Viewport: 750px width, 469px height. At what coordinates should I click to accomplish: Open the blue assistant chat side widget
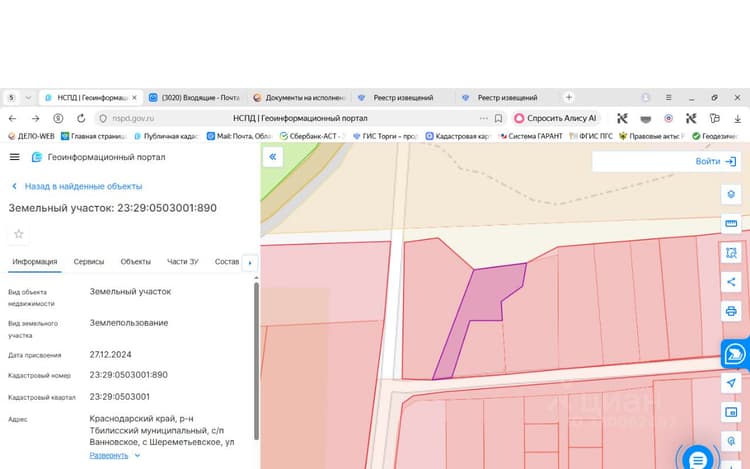[x=735, y=354]
